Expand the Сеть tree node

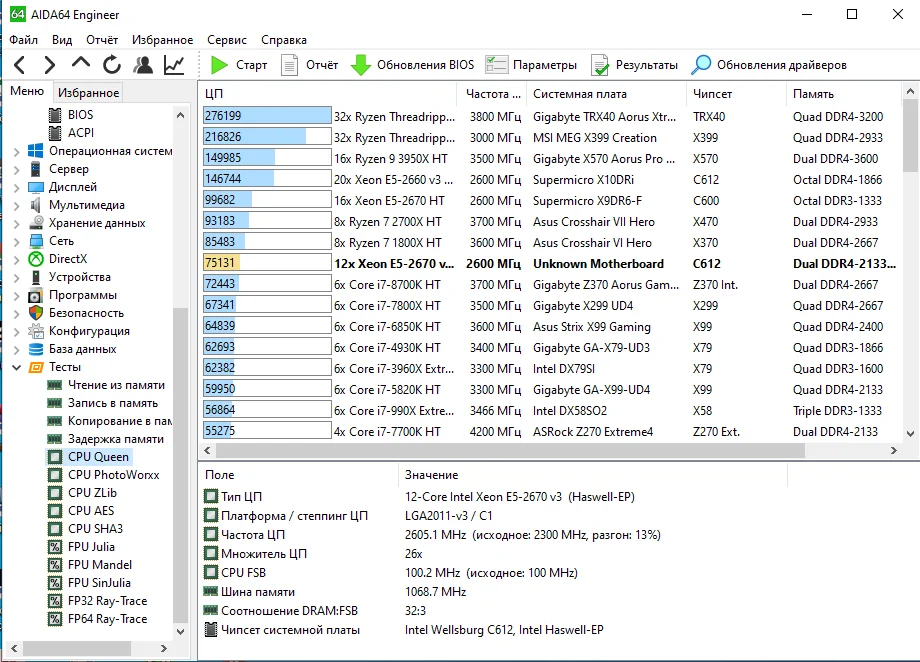(16, 242)
